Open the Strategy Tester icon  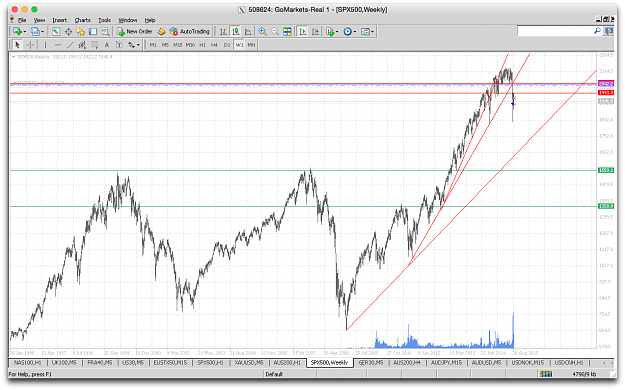105,32
